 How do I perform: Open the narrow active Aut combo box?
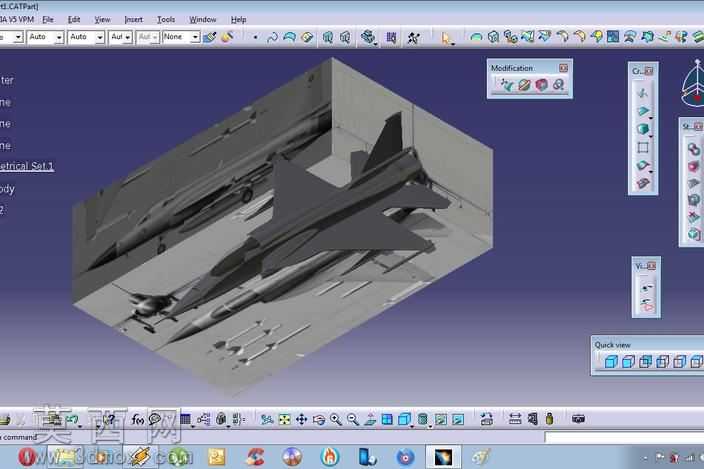pos(120,37)
